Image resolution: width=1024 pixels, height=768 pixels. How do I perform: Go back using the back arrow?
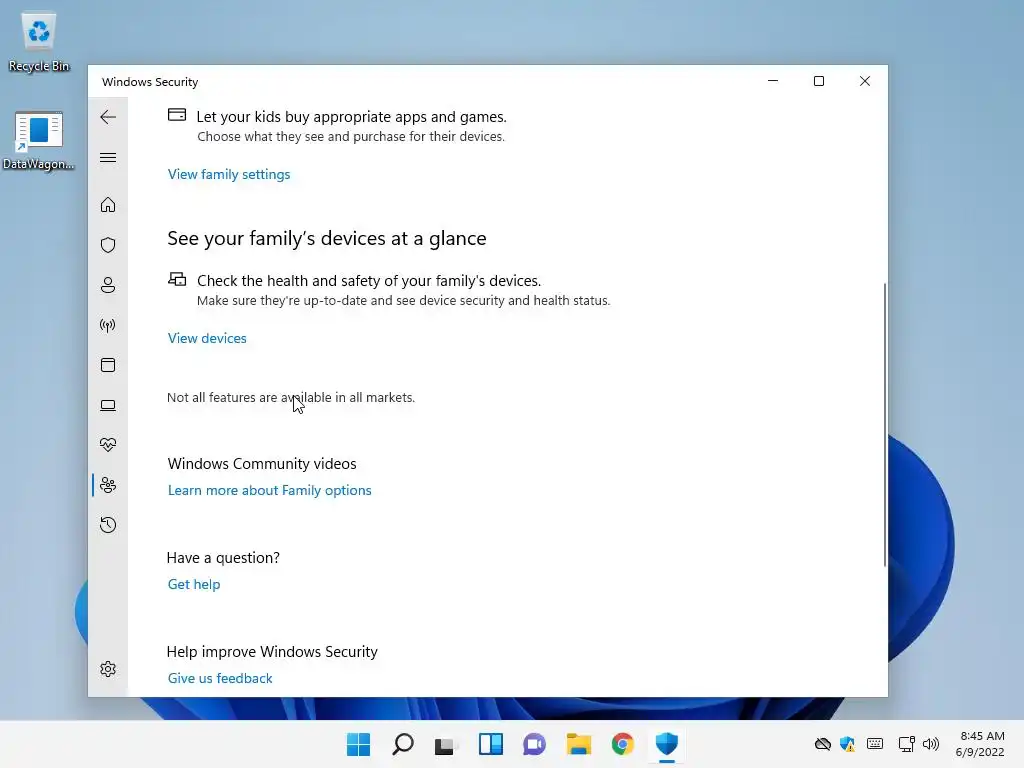tap(108, 117)
